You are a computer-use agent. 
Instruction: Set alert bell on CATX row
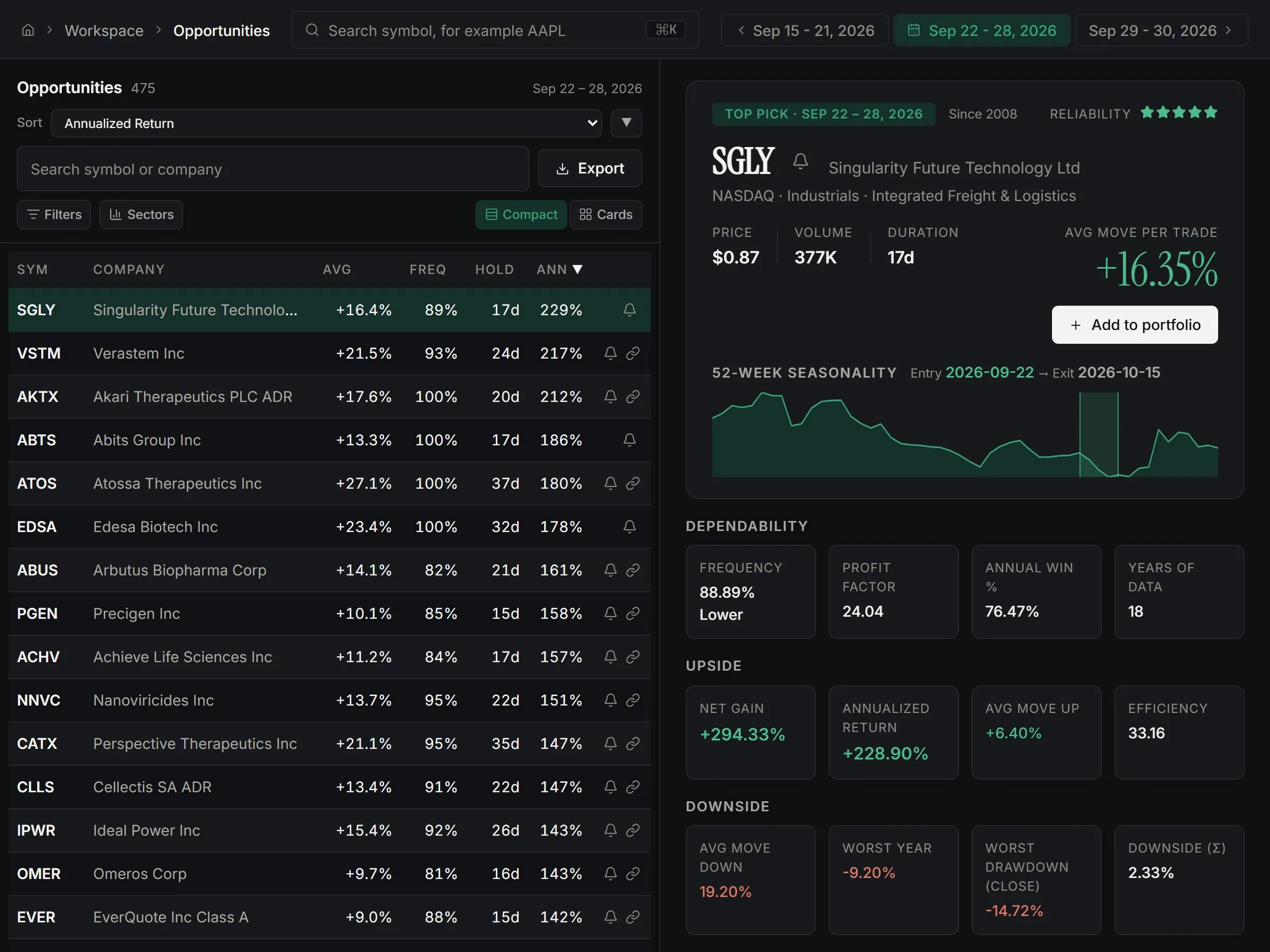610,744
